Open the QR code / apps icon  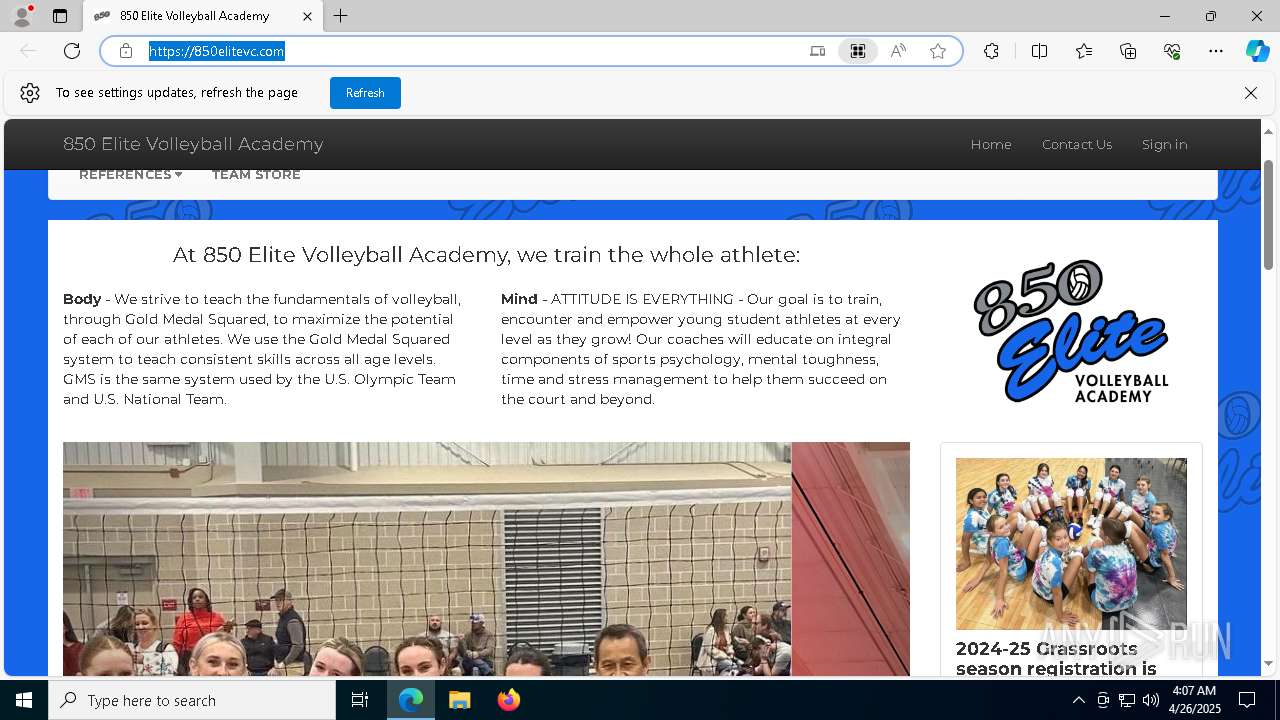[x=857, y=51]
